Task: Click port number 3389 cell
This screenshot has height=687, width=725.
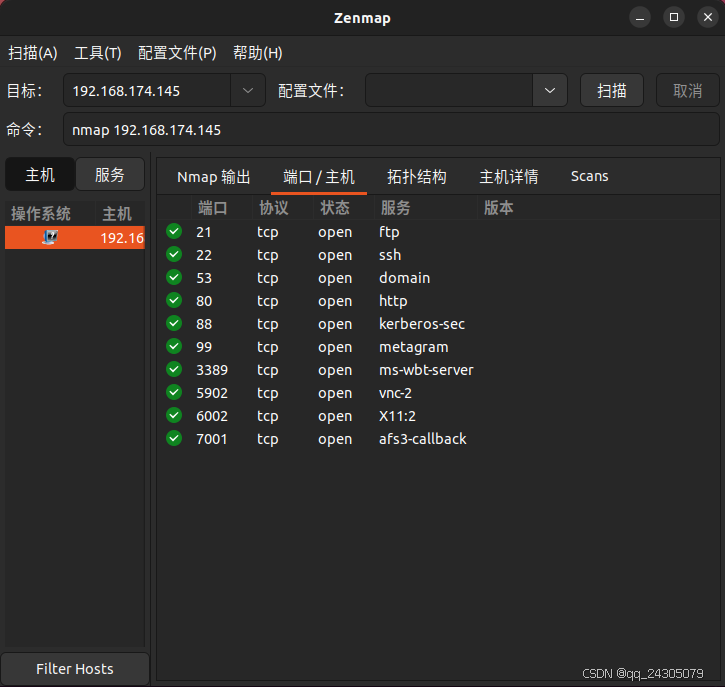Action: click(x=212, y=370)
